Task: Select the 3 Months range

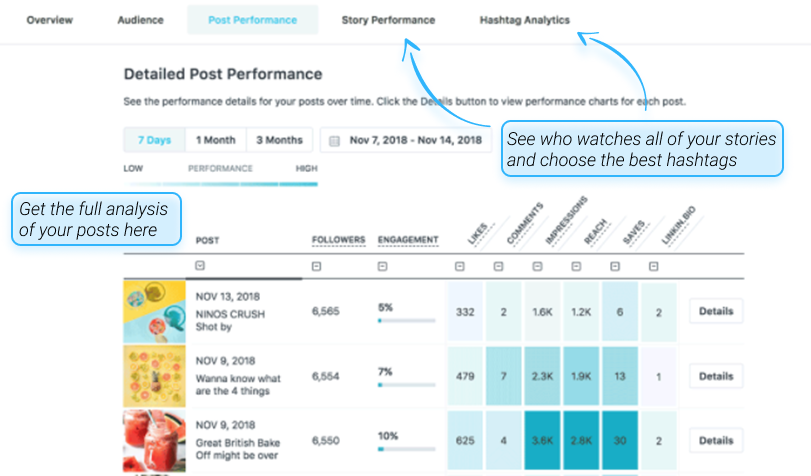Action: (x=279, y=140)
